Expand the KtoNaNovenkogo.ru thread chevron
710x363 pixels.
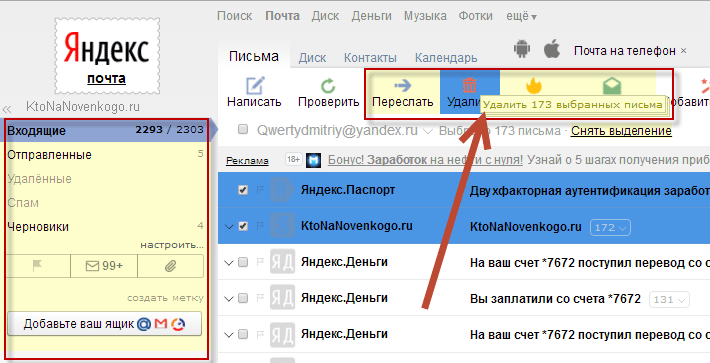[x=229, y=227]
